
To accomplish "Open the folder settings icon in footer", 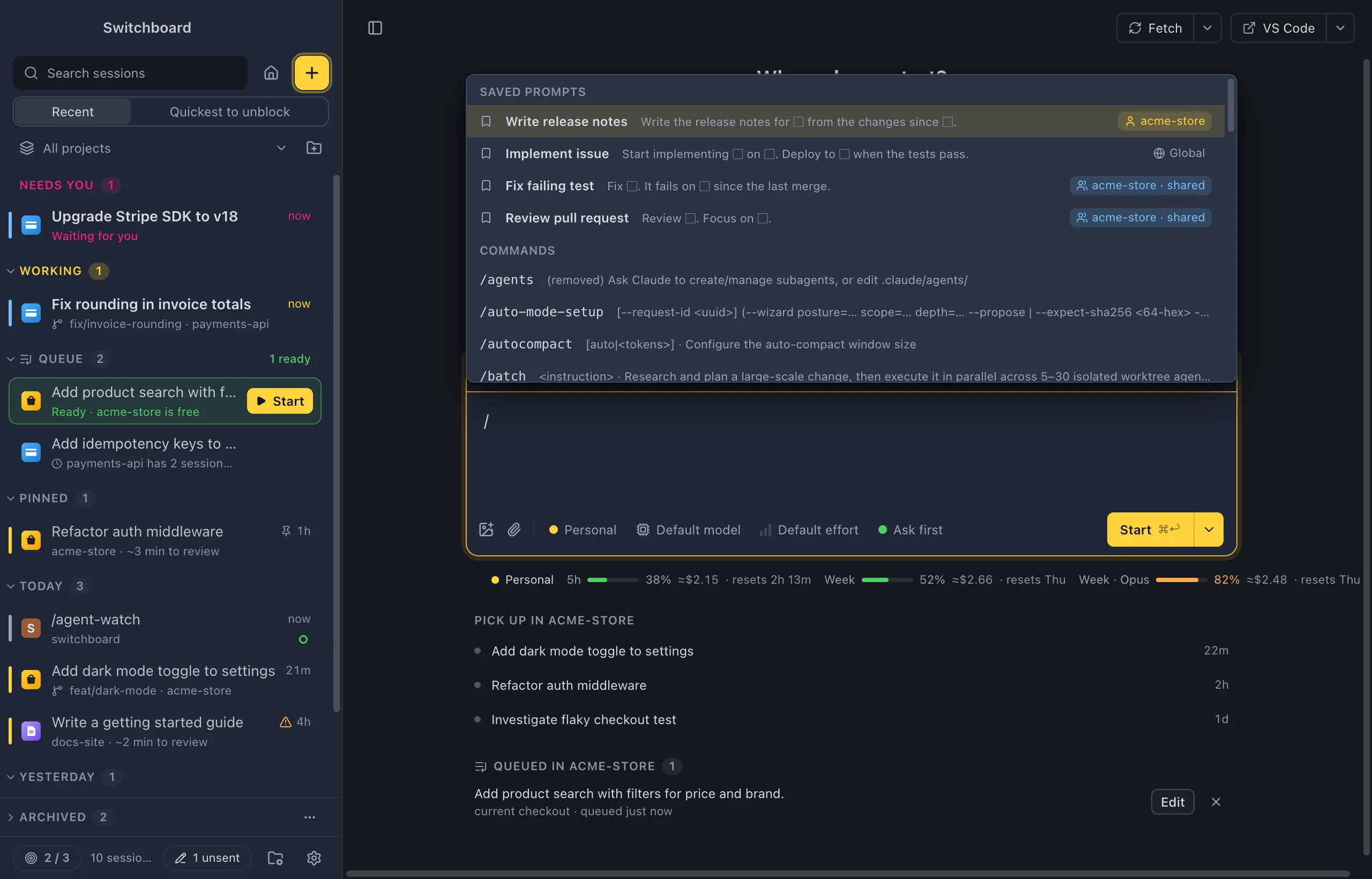I will pos(275,858).
